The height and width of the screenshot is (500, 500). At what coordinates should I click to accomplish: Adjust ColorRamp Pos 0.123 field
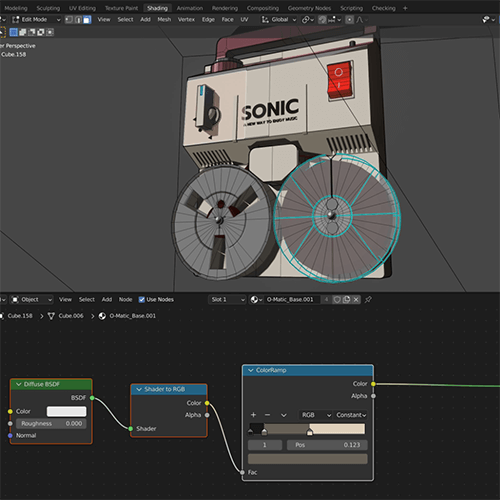tap(327, 445)
